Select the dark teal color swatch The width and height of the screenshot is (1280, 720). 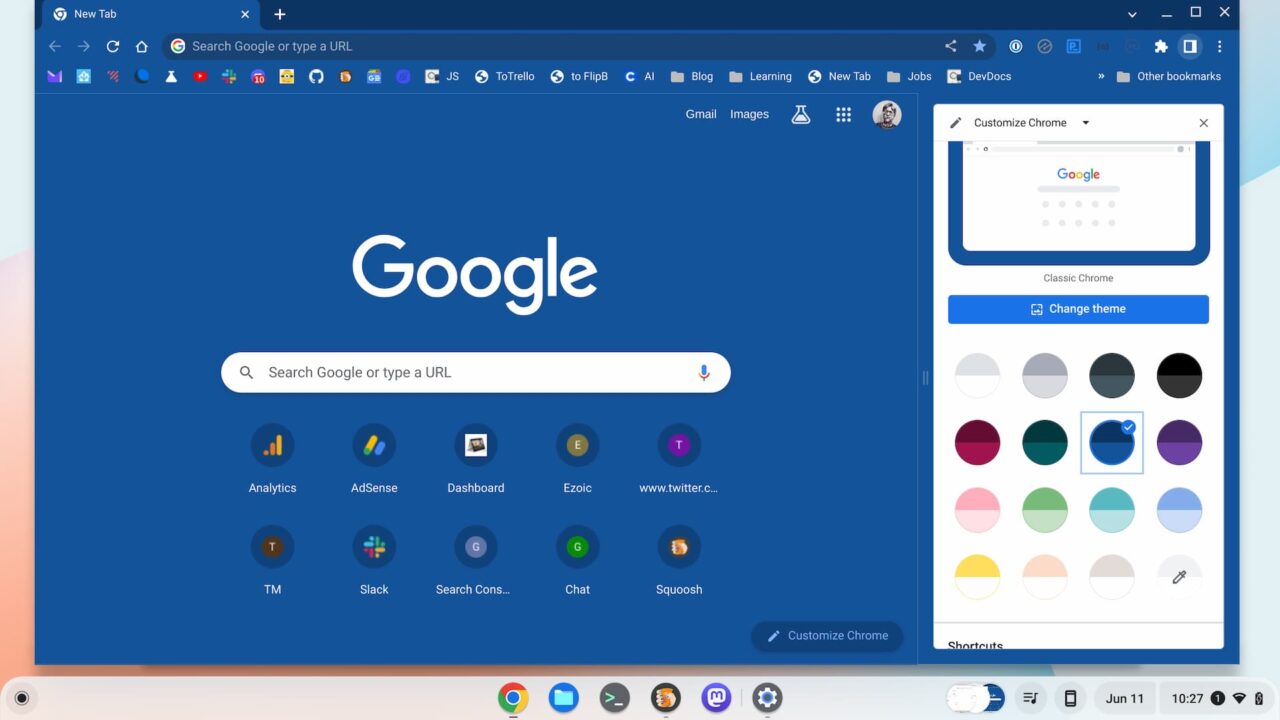pyautogui.click(x=1045, y=442)
